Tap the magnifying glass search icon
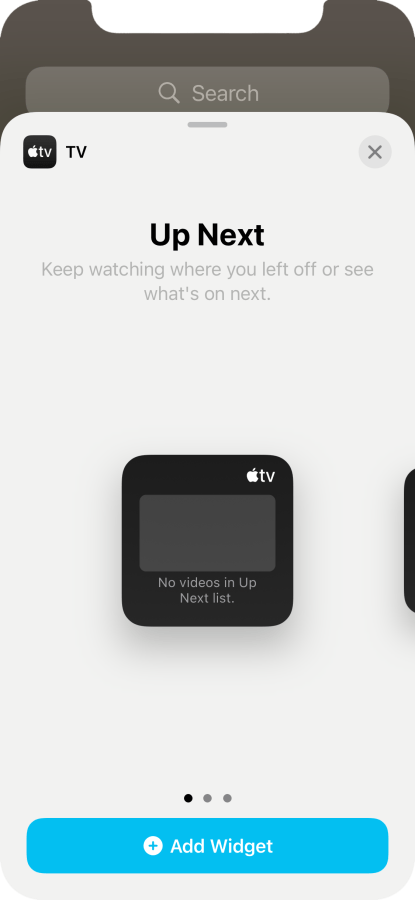Screen dimensions: 415x900 (169, 92)
